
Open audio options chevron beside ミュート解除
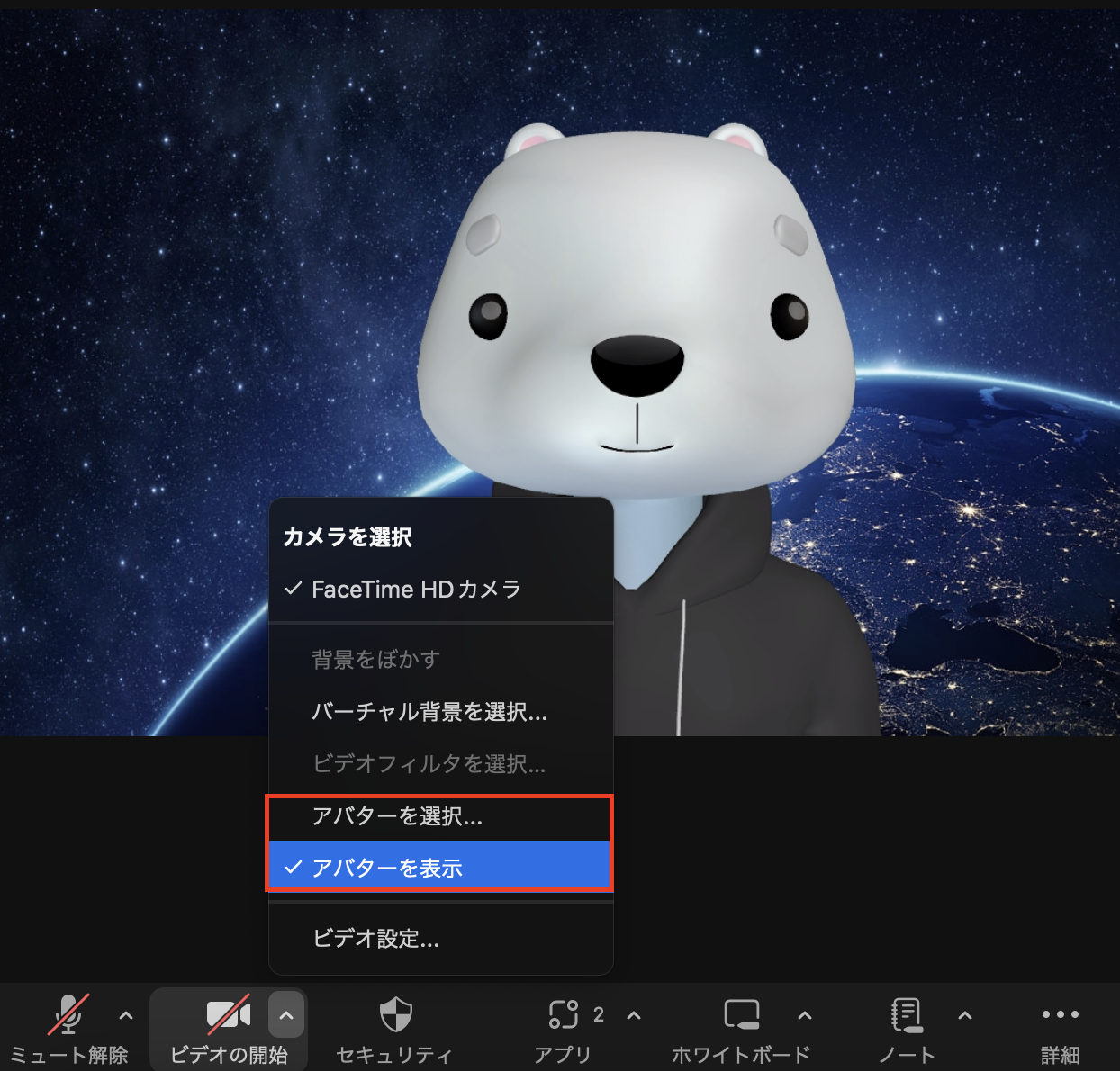[x=126, y=1015]
